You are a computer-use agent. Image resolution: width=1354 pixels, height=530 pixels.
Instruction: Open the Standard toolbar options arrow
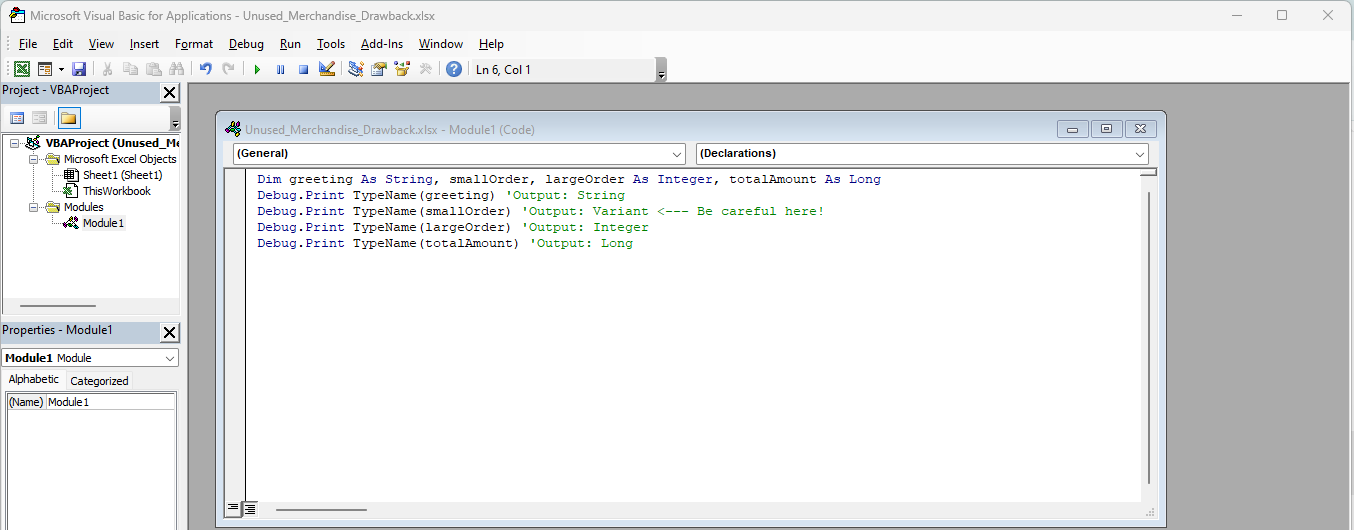click(x=661, y=70)
